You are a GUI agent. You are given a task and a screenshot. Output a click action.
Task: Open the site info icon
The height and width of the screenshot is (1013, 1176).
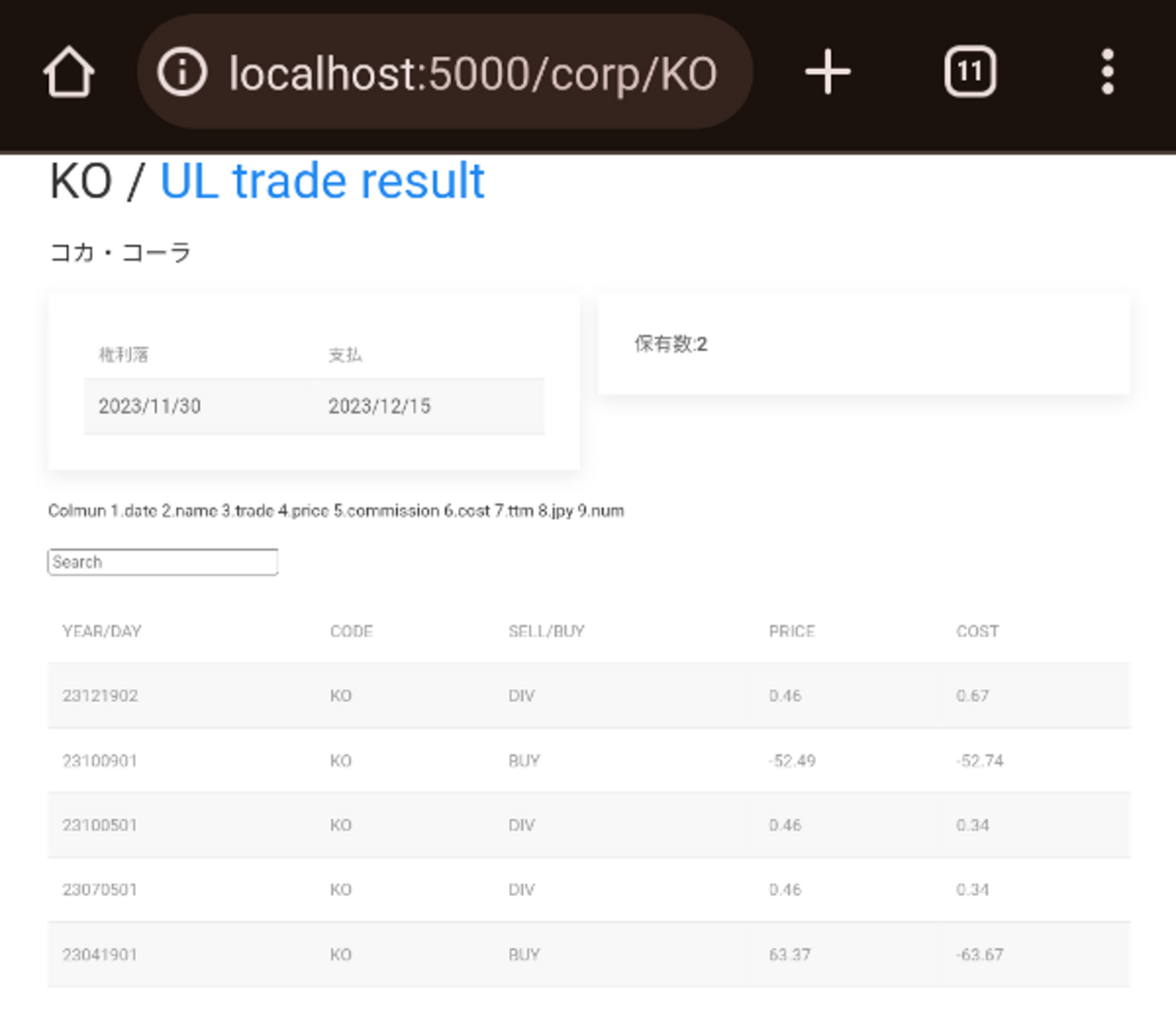pos(182,72)
